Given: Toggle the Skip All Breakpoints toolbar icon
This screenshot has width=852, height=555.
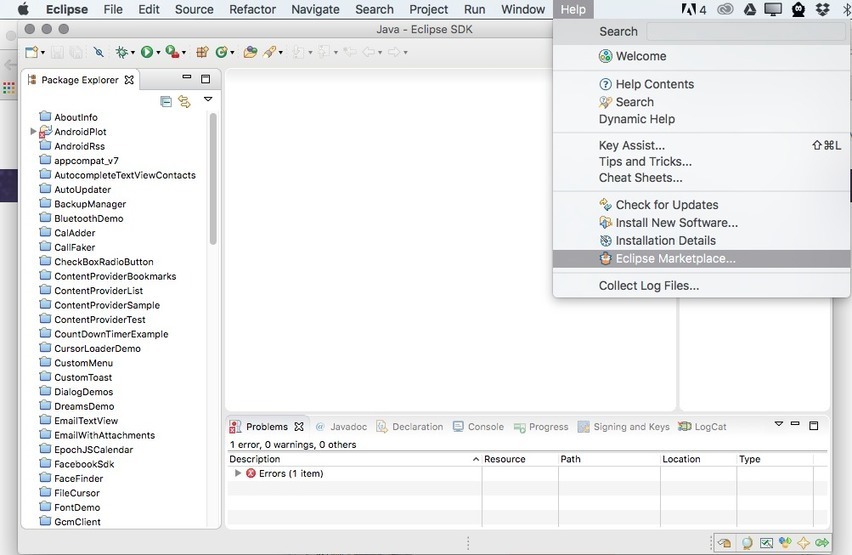Looking at the screenshot, I should coord(99,52).
